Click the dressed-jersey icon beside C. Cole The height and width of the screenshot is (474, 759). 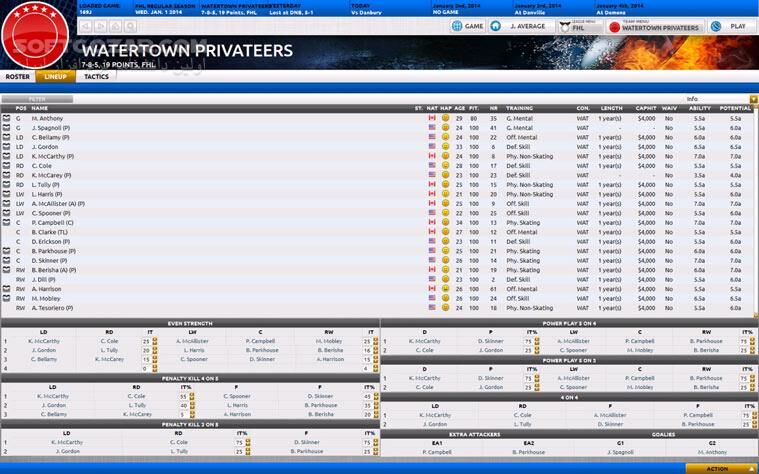point(6,166)
